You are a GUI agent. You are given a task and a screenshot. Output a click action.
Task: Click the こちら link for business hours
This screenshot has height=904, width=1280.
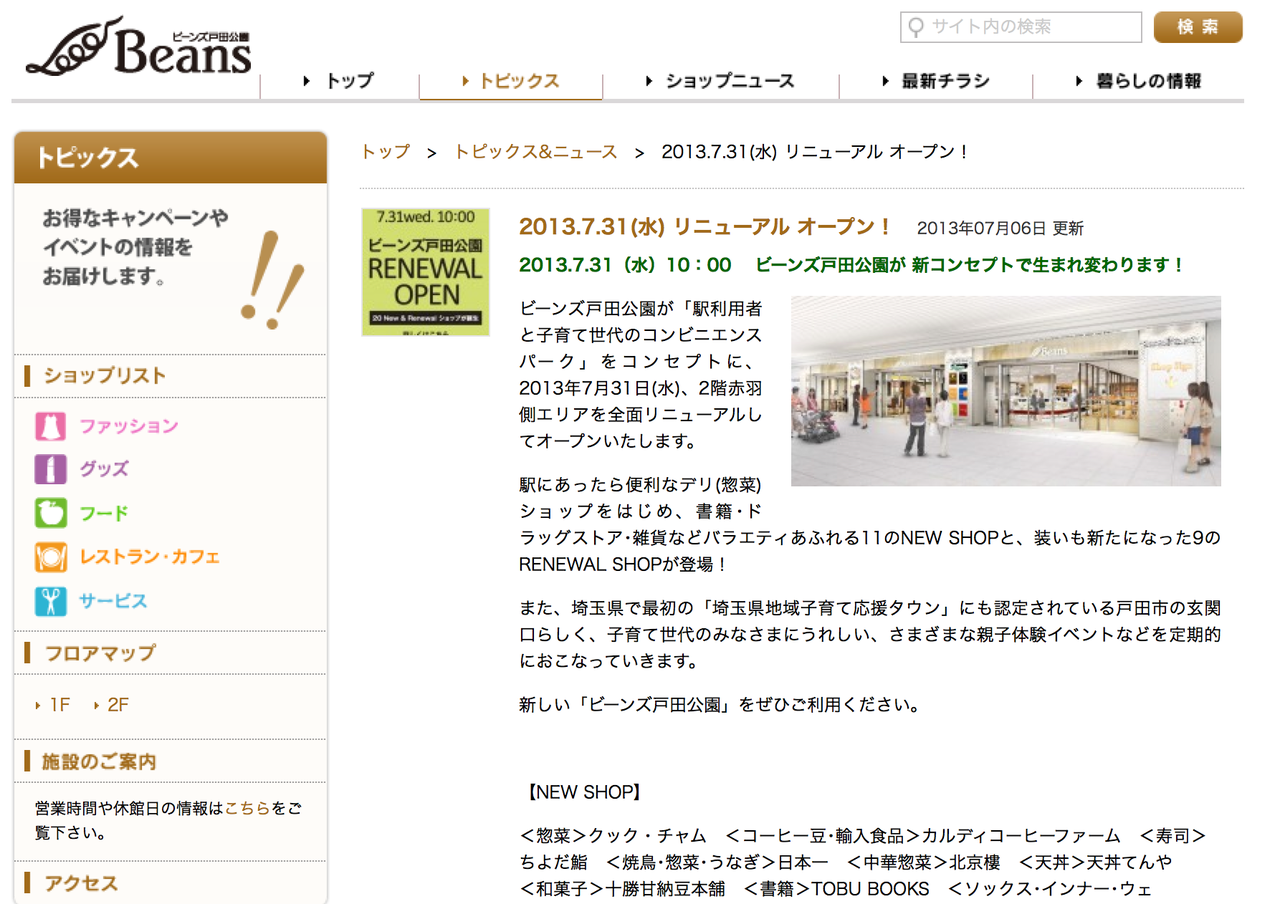248,808
